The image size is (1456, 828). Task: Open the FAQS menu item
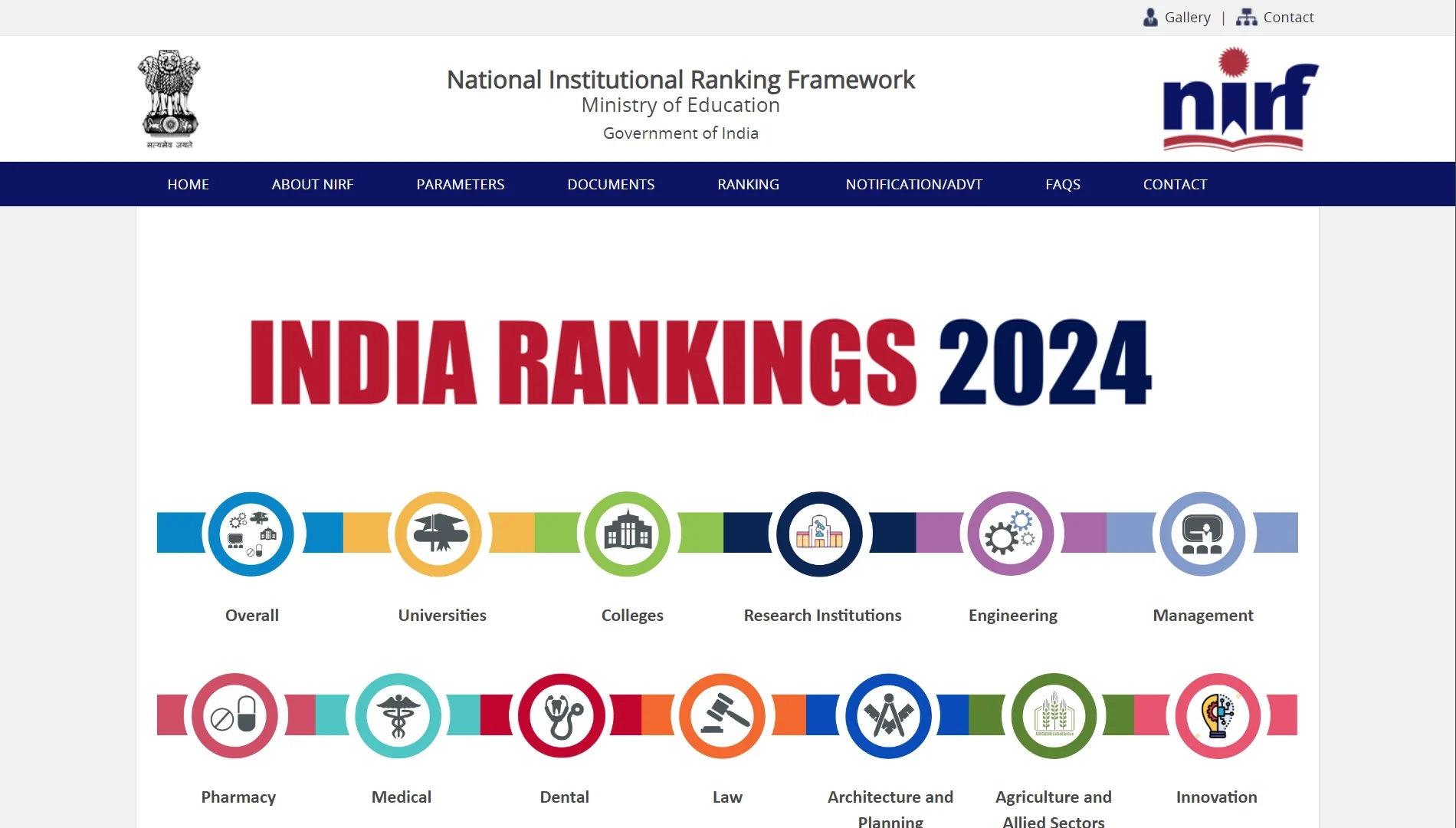pos(1063,184)
